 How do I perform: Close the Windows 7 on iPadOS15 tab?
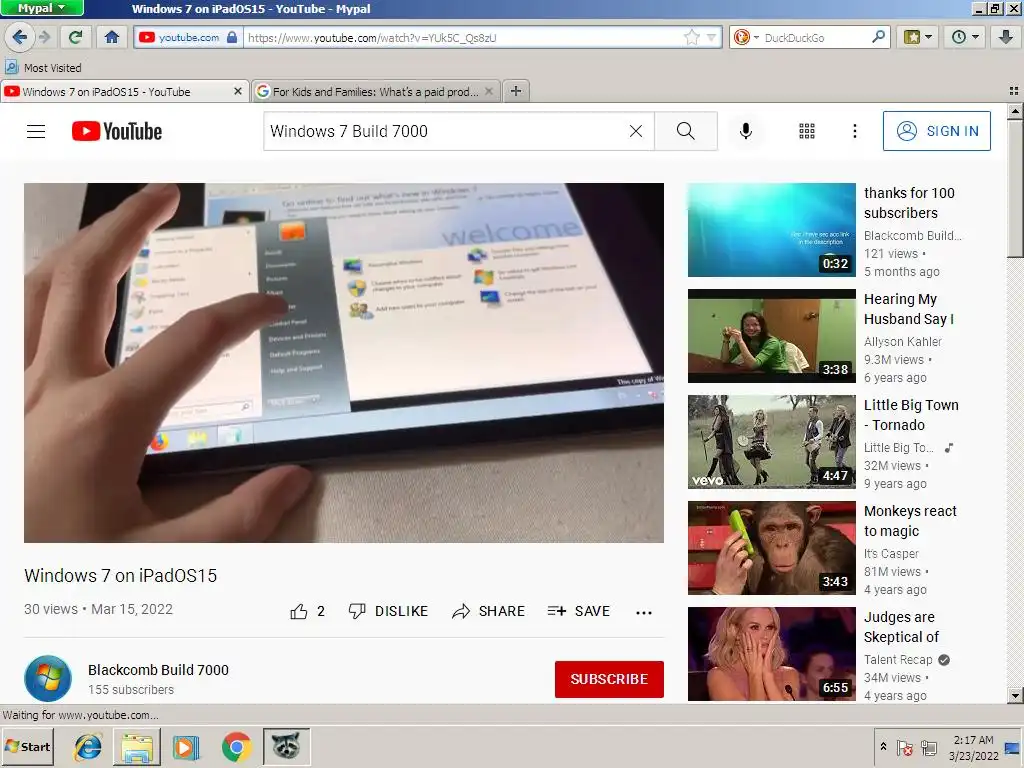[x=238, y=91]
